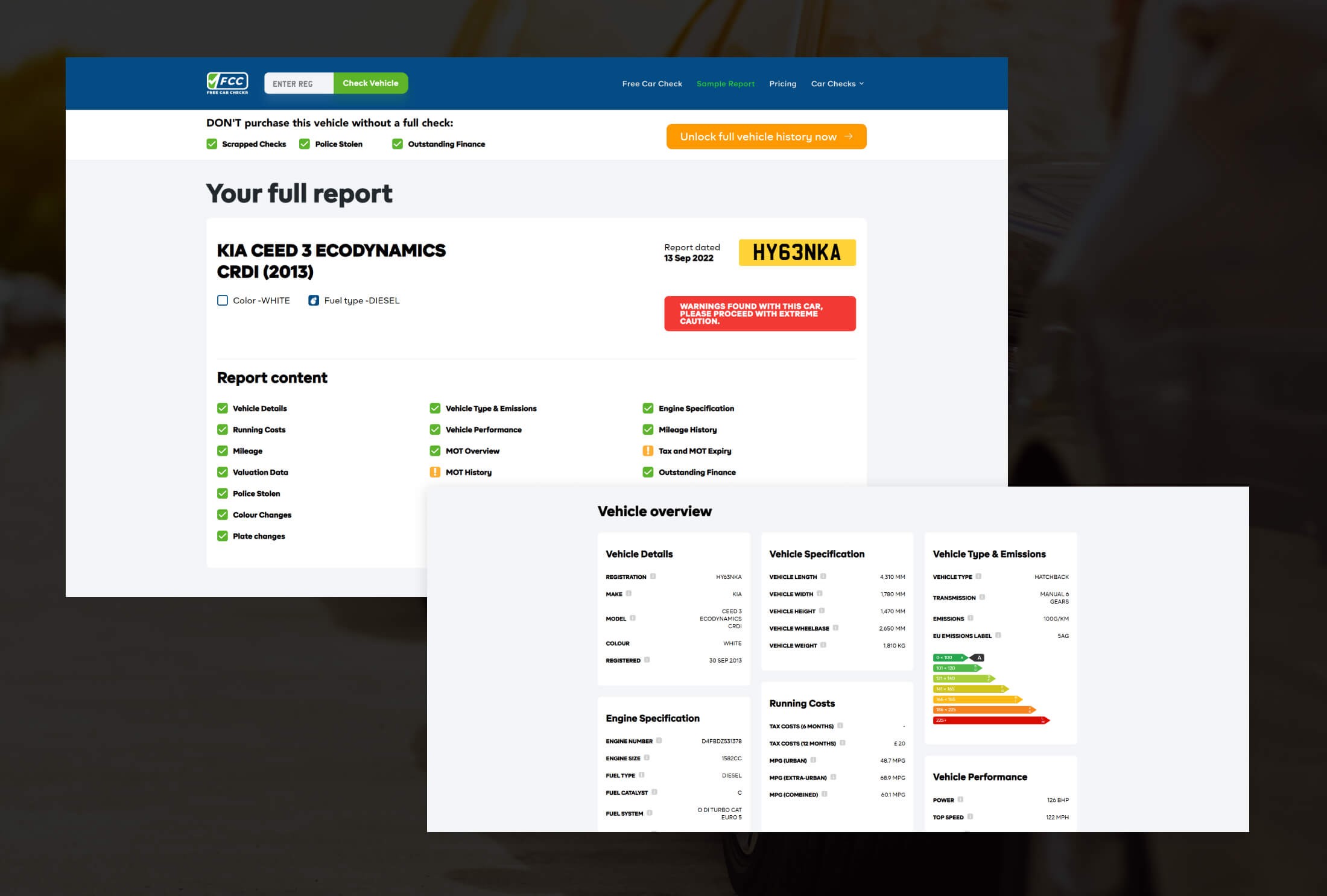Image resolution: width=1327 pixels, height=896 pixels.
Task: Click the "1,810 KG" vehicle weight value
Action: (894, 645)
